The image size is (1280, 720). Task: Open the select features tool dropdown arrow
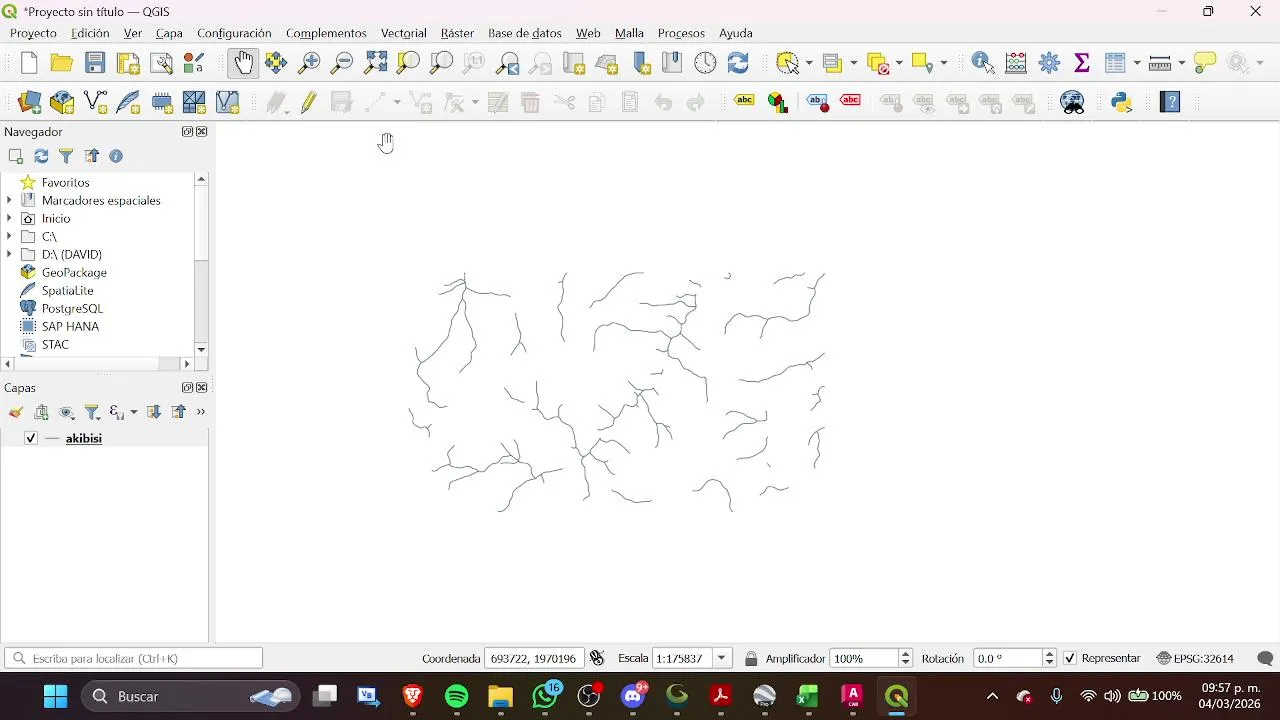809,63
